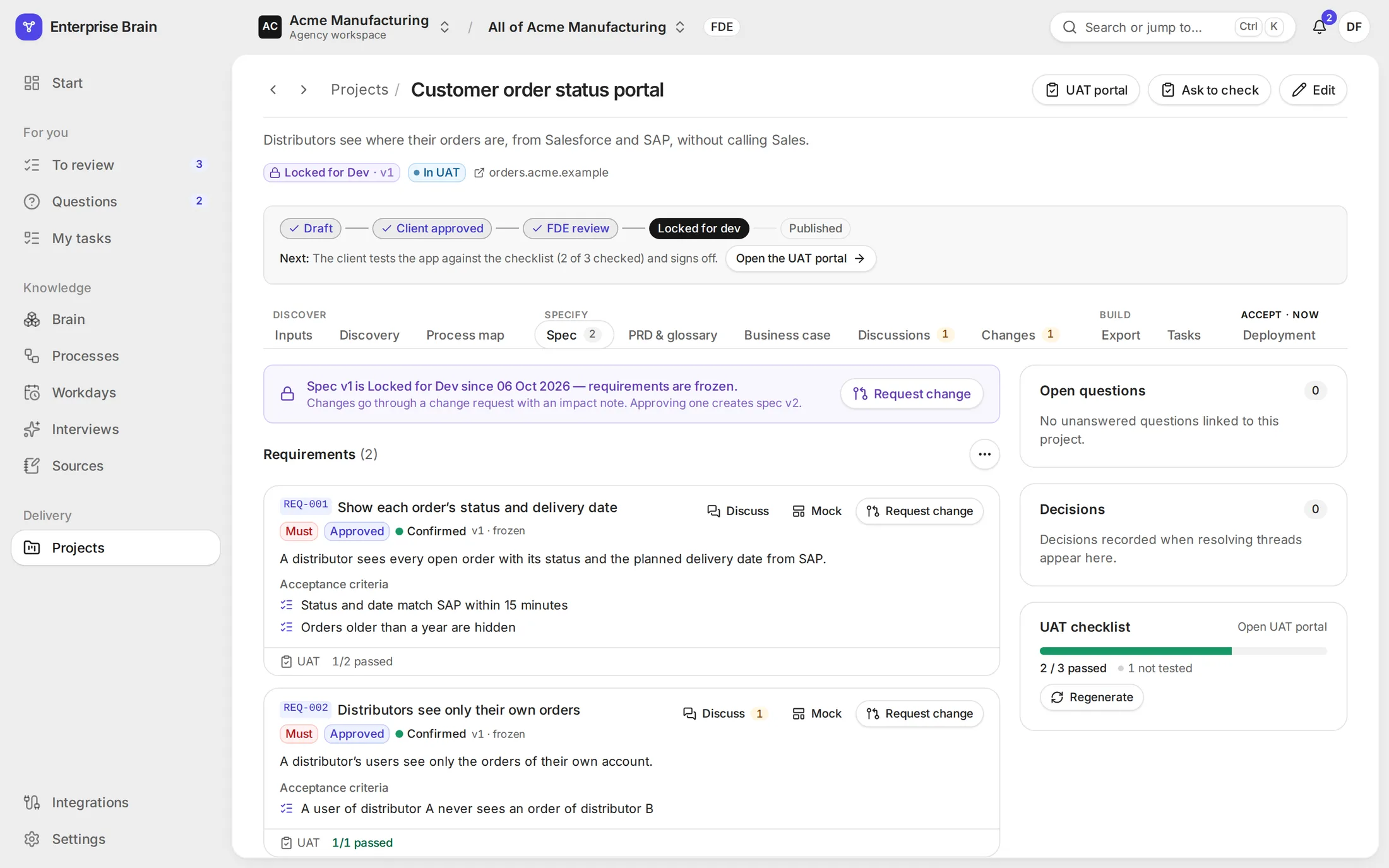Click the Enterprise Brain logo icon
This screenshot has width=1389, height=868.
(x=28, y=27)
